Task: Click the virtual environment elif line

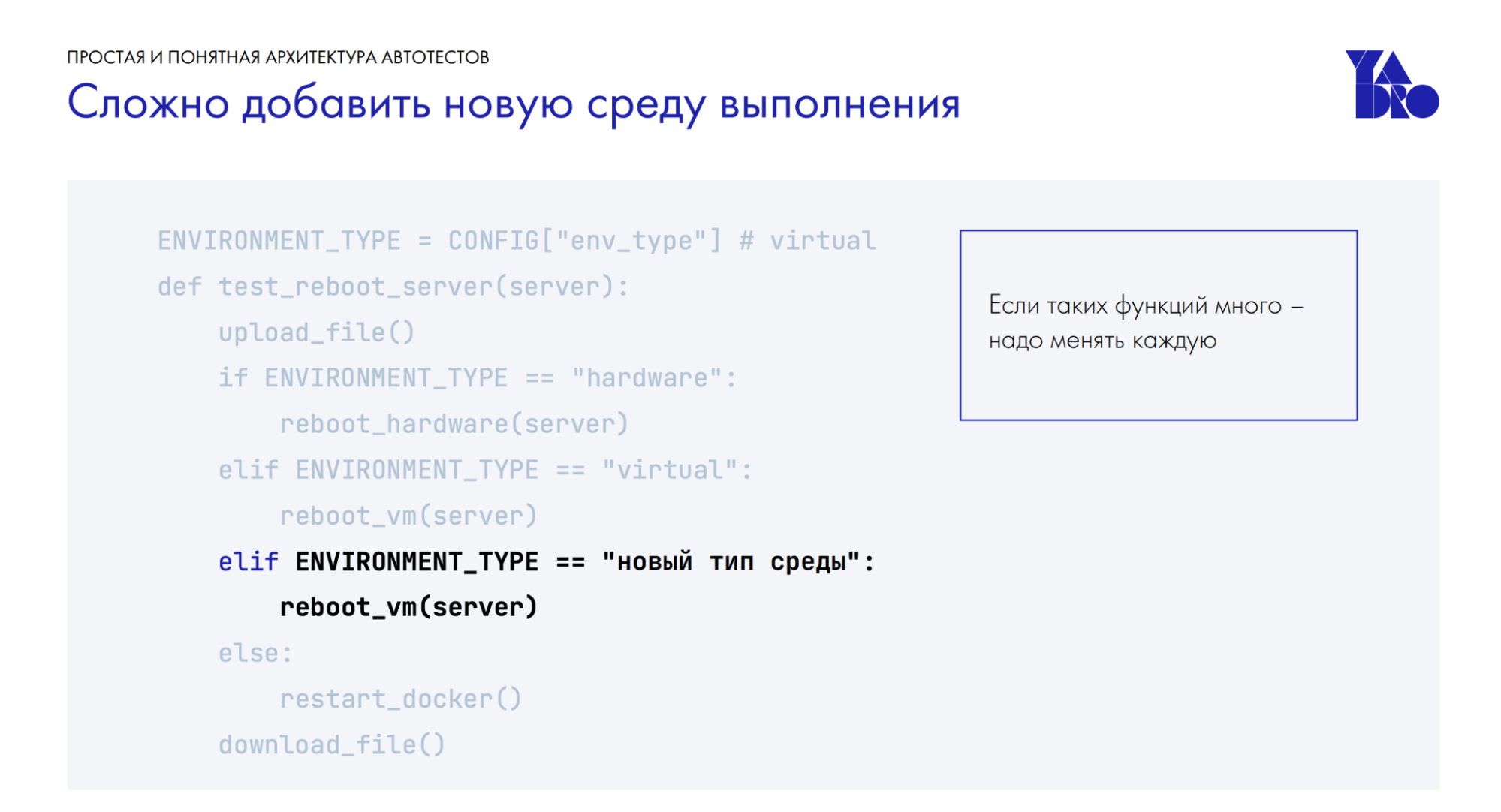Action: tap(484, 469)
